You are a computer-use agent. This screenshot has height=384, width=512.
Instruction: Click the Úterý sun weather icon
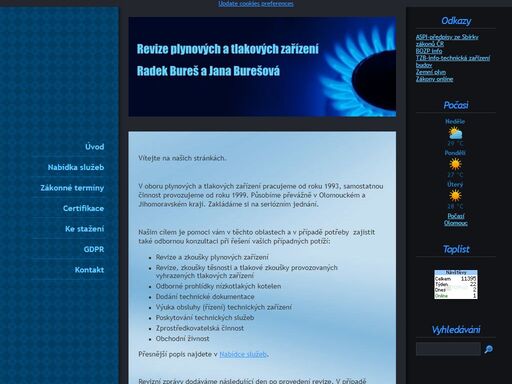pyautogui.click(x=455, y=196)
